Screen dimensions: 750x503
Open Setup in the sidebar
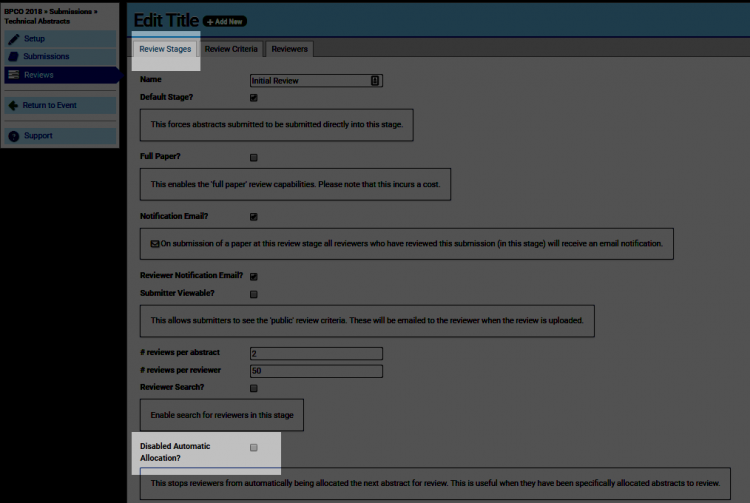pyautogui.click(x=60, y=39)
